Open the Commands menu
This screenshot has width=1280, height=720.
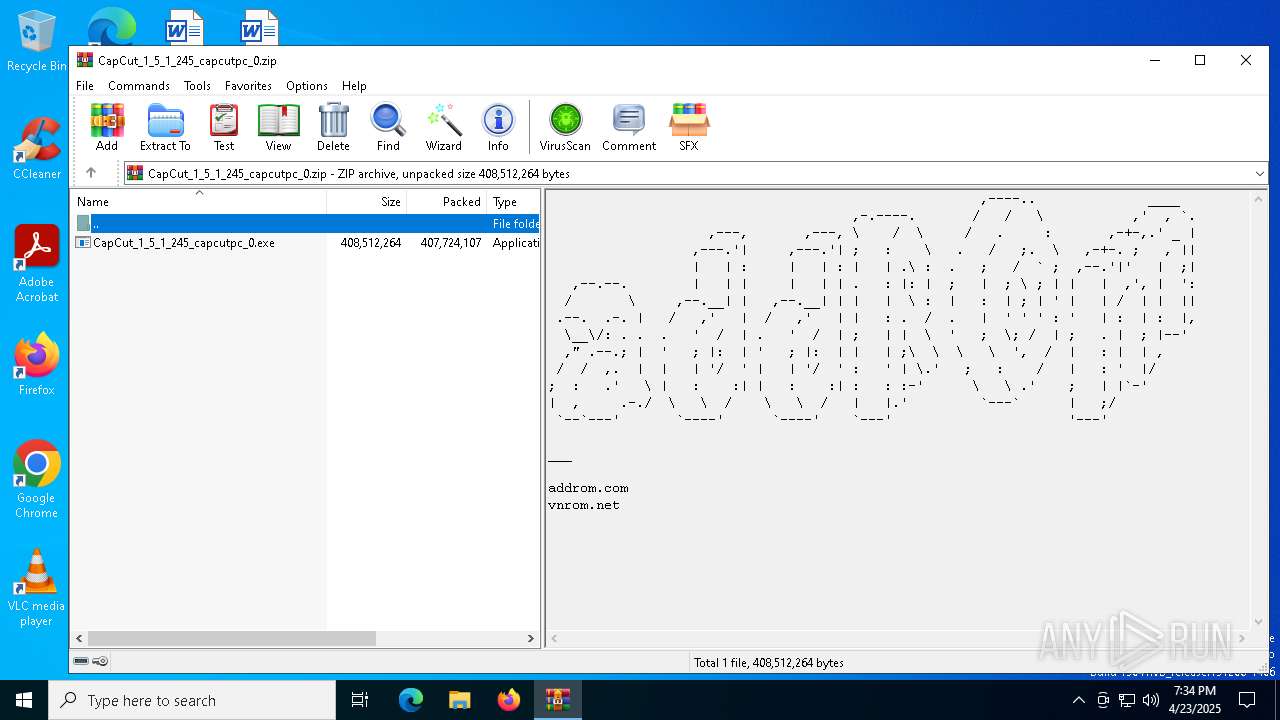pos(139,86)
